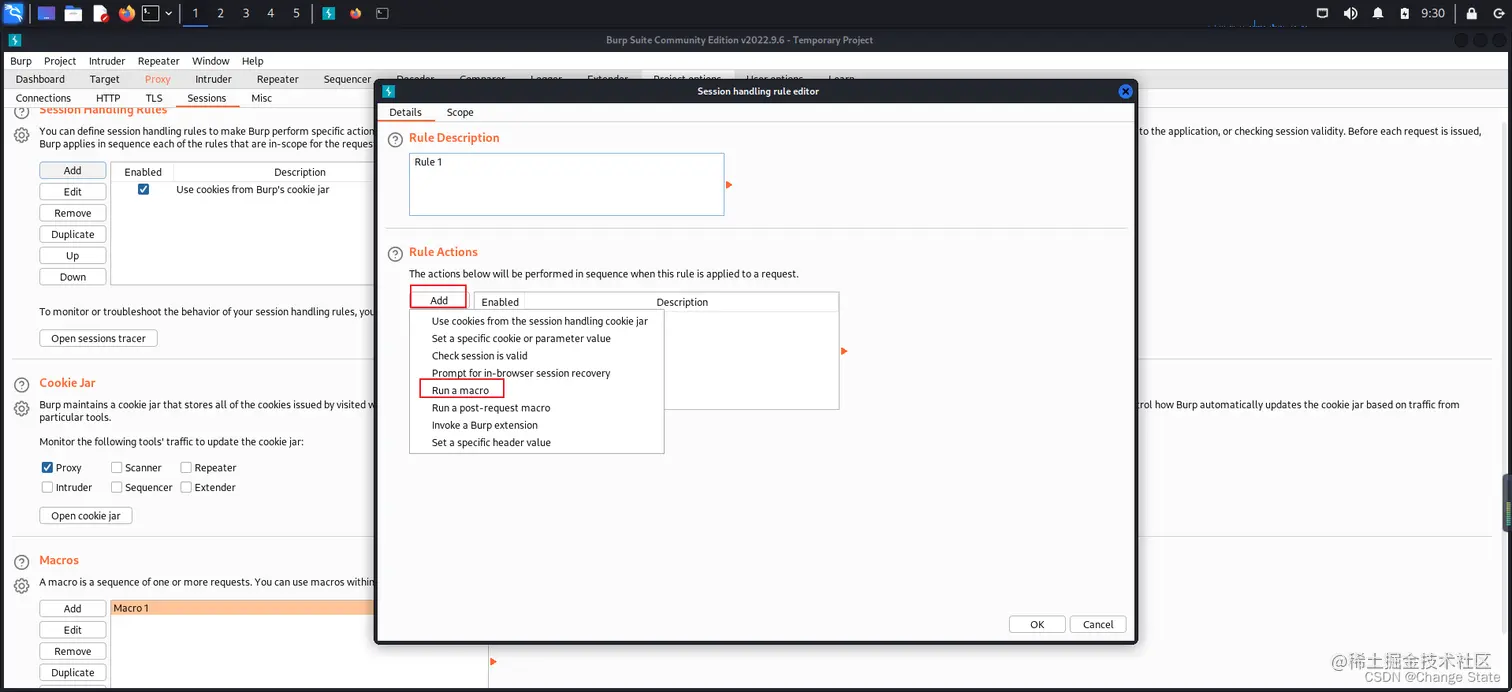1512x692 pixels.
Task: Enable the Sequencer cookie jar checkbox
Action: pyautogui.click(x=117, y=487)
